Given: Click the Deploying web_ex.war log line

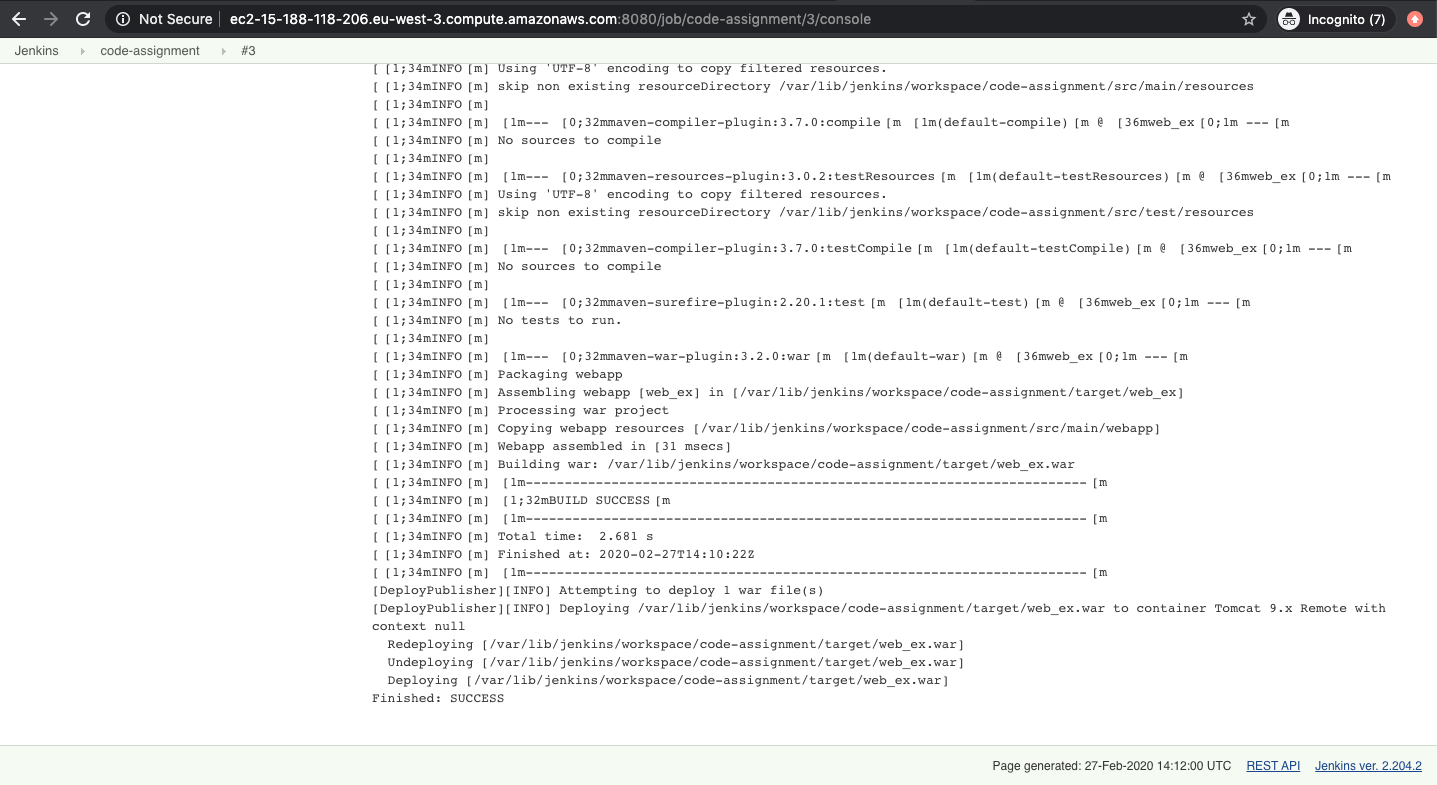Looking at the screenshot, I should (666, 680).
